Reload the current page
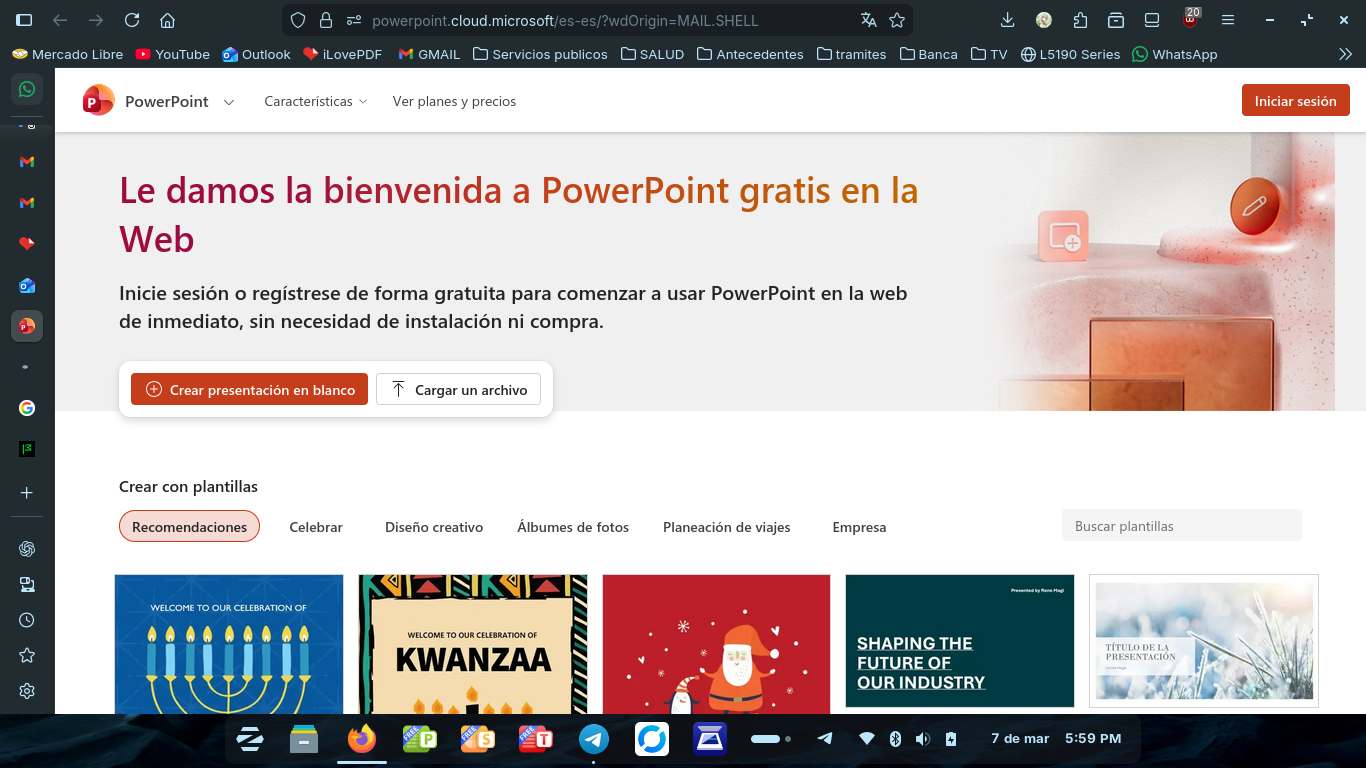This screenshot has width=1366, height=768. [x=132, y=20]
